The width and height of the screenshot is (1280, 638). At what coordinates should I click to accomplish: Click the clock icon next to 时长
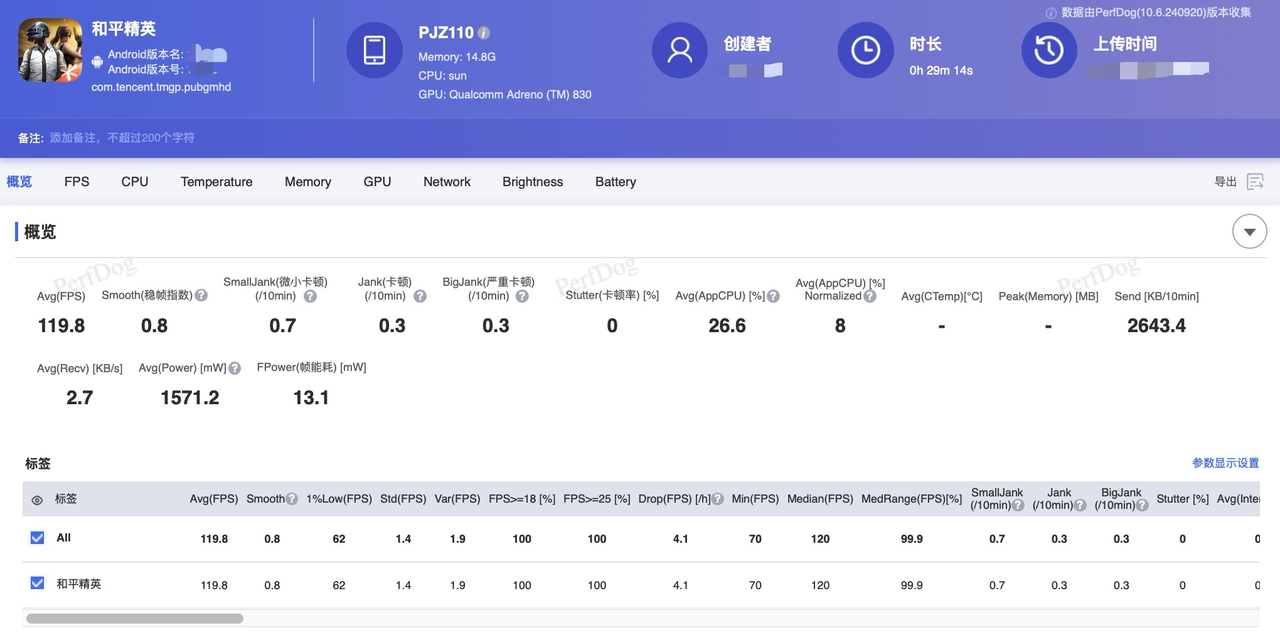pos(865,49)
